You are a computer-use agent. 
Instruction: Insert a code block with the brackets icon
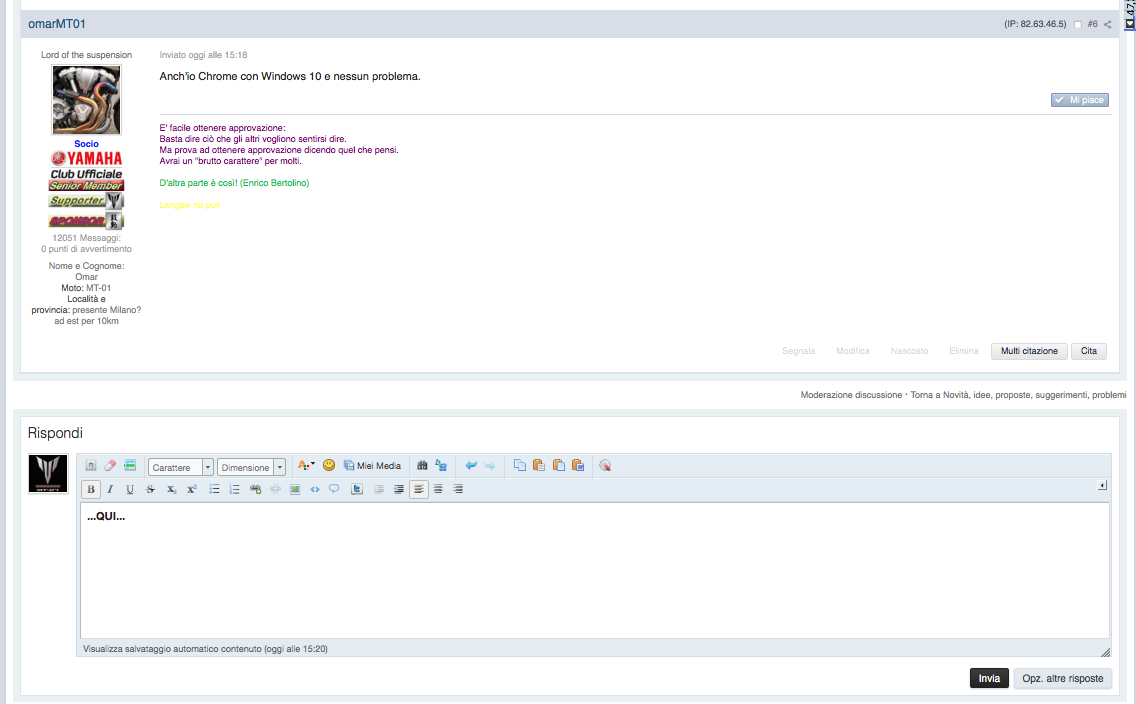(315, 489)
